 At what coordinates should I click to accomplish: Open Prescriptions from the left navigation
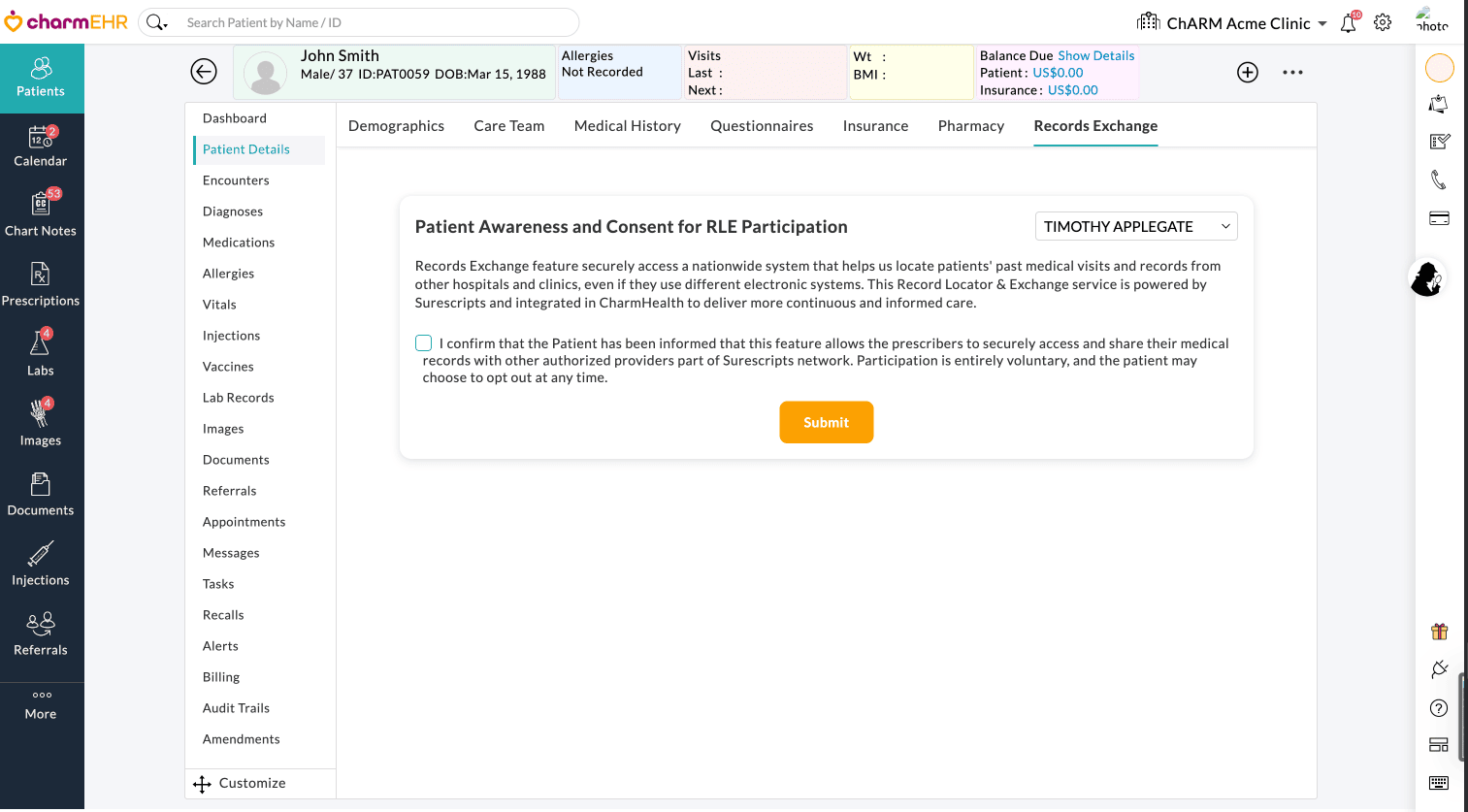pos(41,285)
